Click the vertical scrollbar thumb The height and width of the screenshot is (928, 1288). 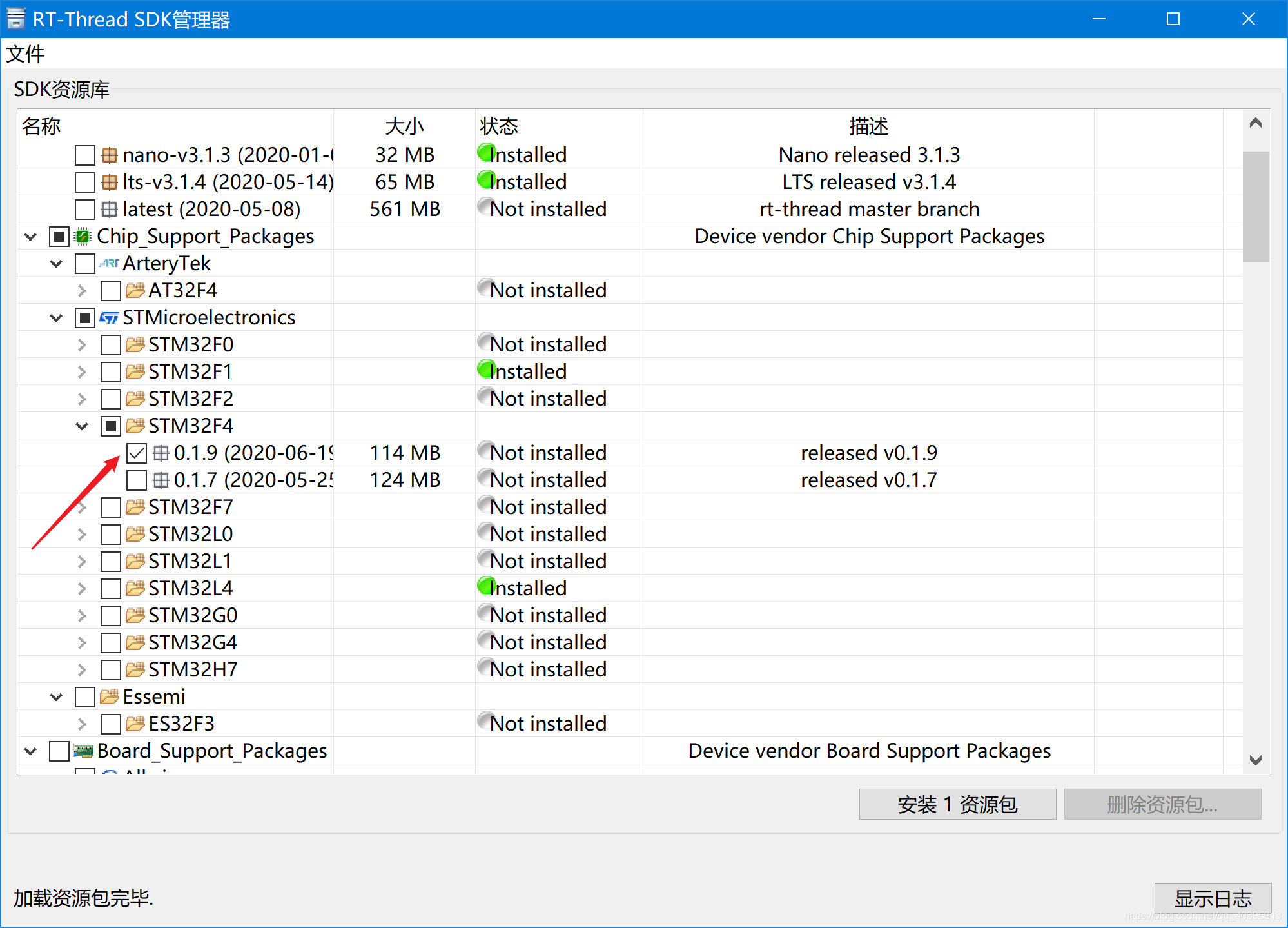coord(1255,206)
